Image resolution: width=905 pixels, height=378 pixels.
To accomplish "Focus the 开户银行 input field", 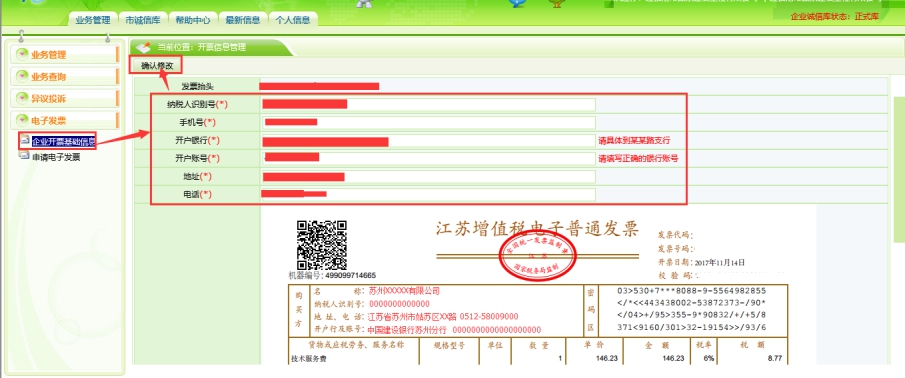I will [428, 141].
